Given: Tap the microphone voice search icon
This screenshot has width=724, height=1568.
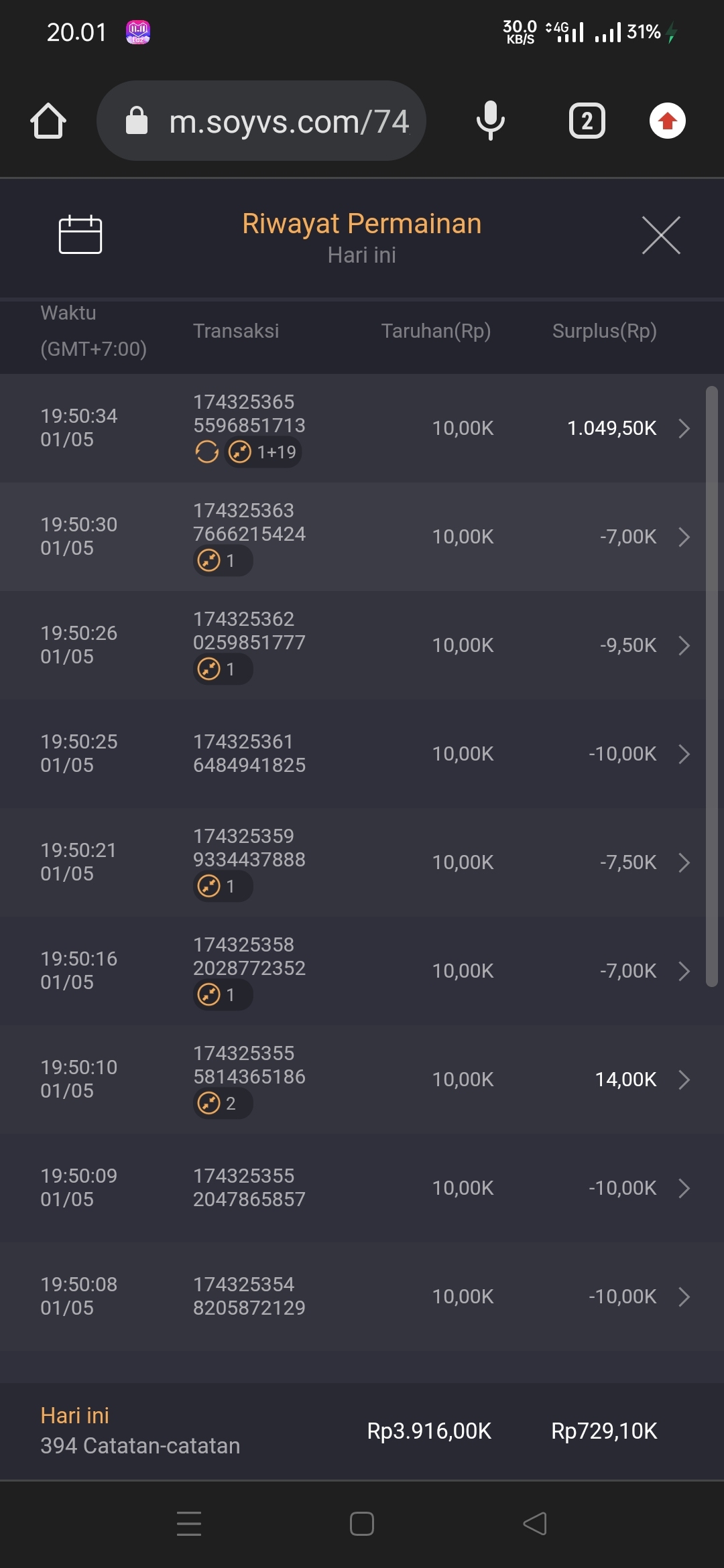Looking at the screenshot, I should [x=490, y=121].
